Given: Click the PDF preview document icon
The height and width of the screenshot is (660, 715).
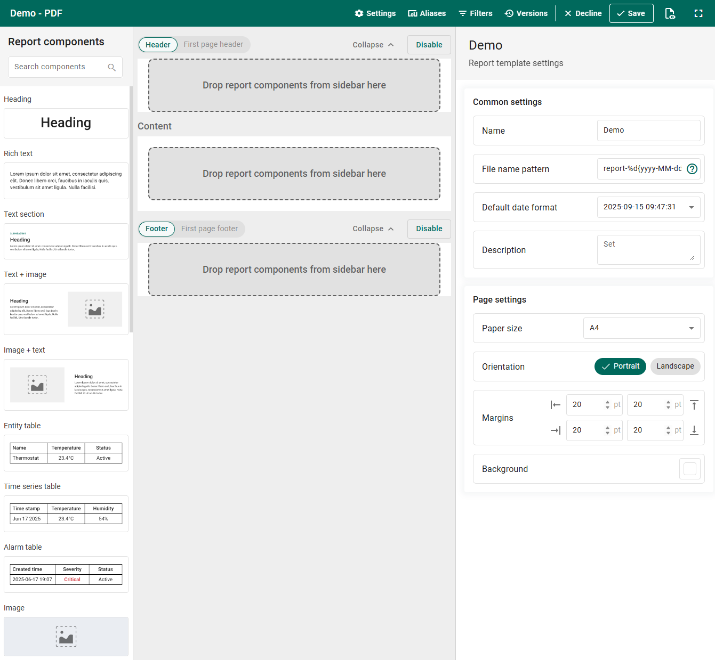Looking at the screenshot, I should [x=670, y=14].
